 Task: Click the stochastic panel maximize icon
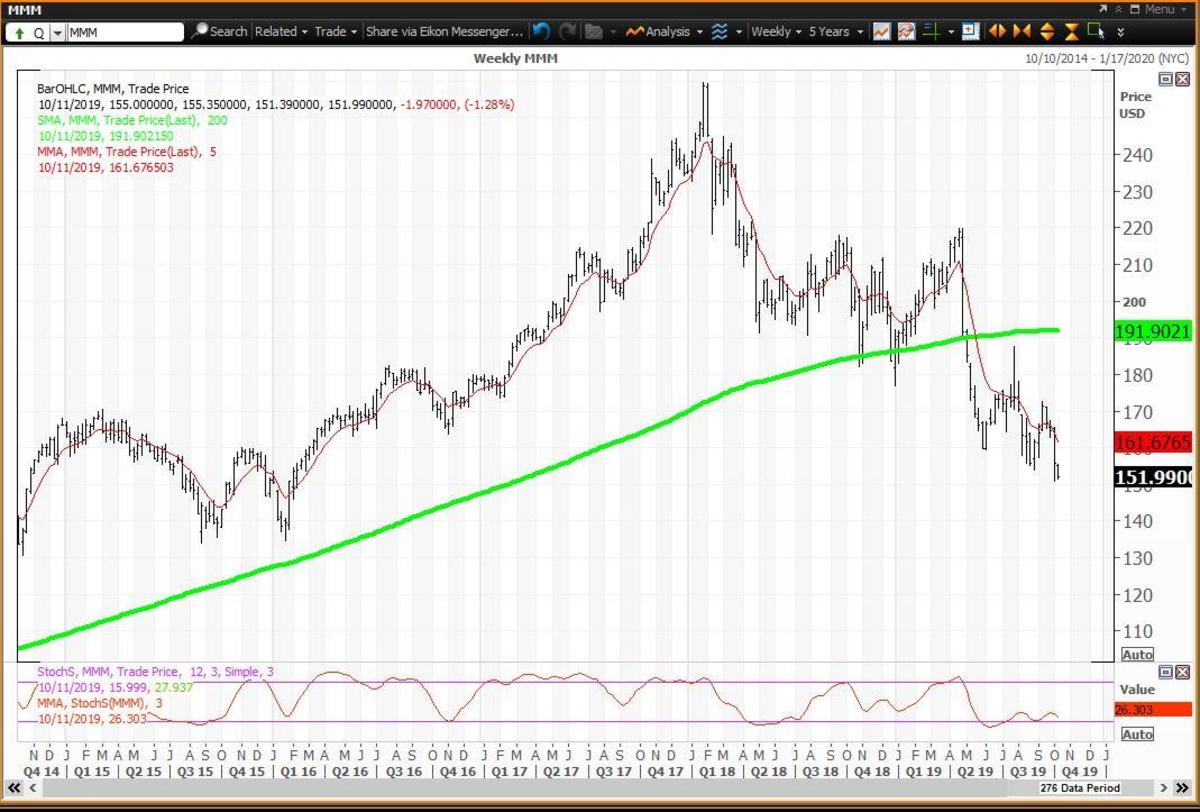coord(1166,671)
